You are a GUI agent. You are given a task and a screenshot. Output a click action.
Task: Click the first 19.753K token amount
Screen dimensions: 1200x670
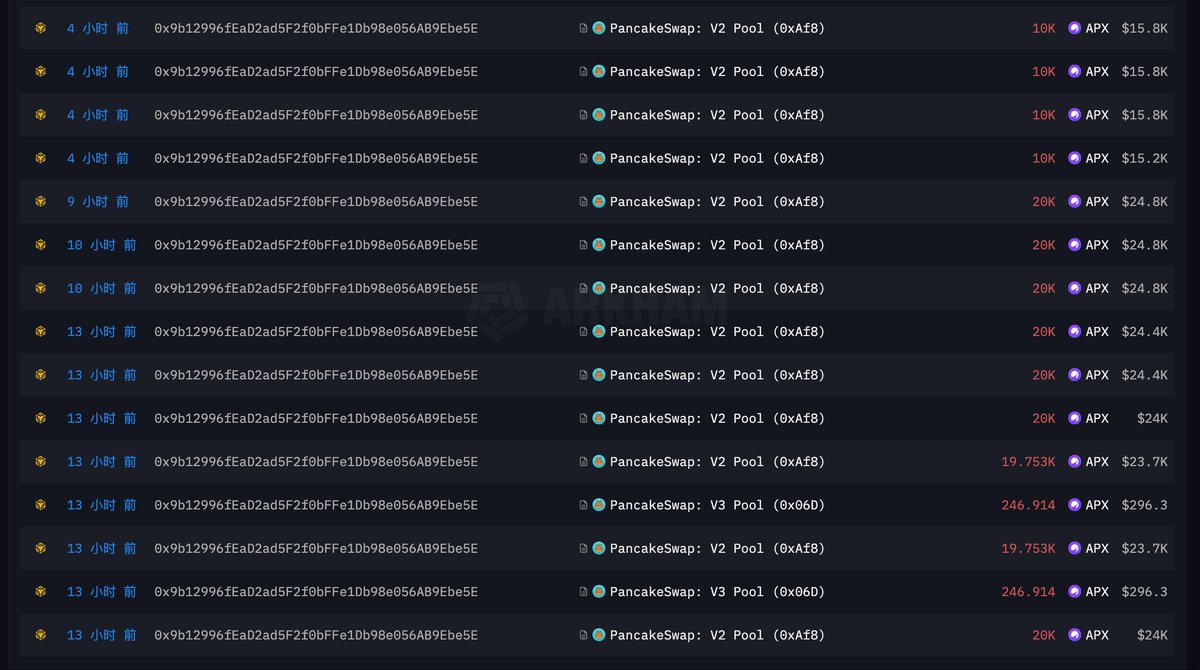pos(1028,462)
